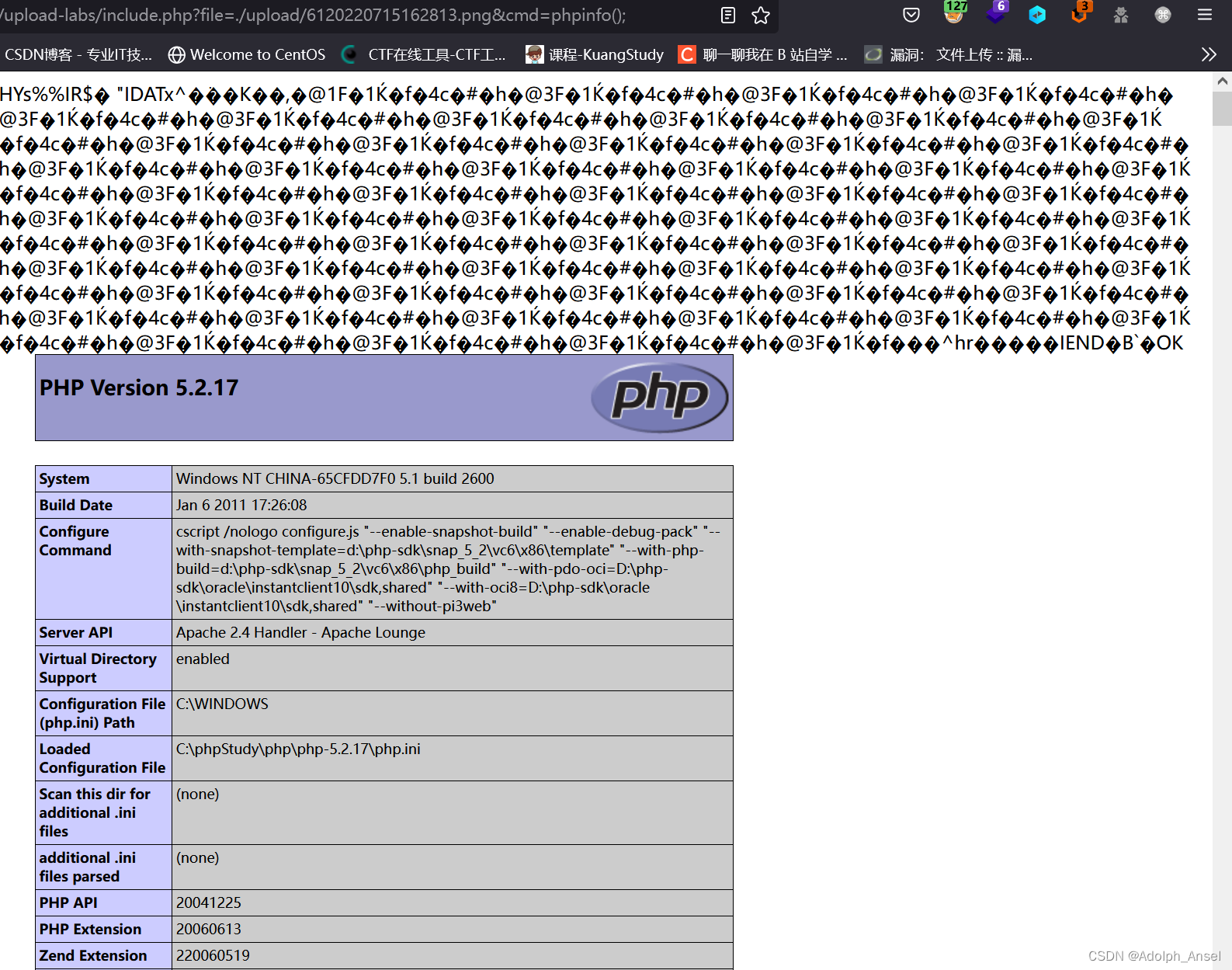Open CSDN博客 bookmark

[78, 54]
